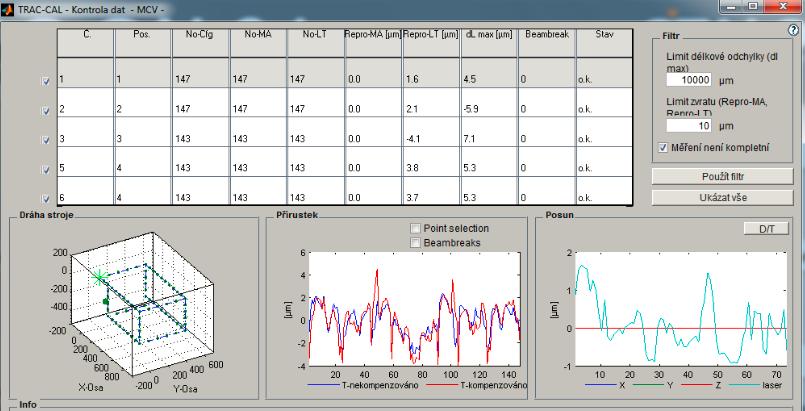Click the 'Použít filtr' button
This screenshot has height=411, width=805.
point(723,177)
